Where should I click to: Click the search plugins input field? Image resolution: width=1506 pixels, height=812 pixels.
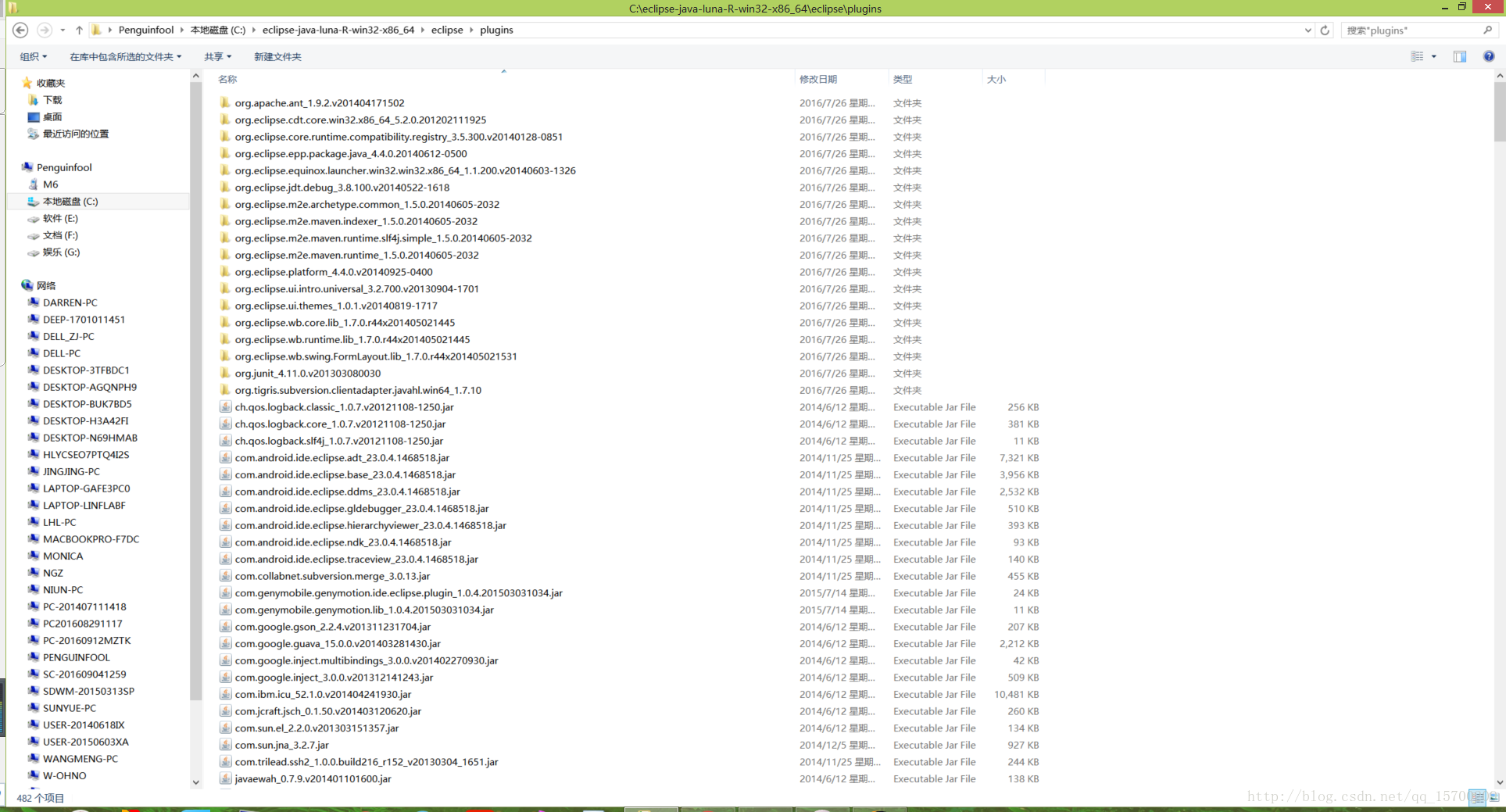click(1411, 30)
